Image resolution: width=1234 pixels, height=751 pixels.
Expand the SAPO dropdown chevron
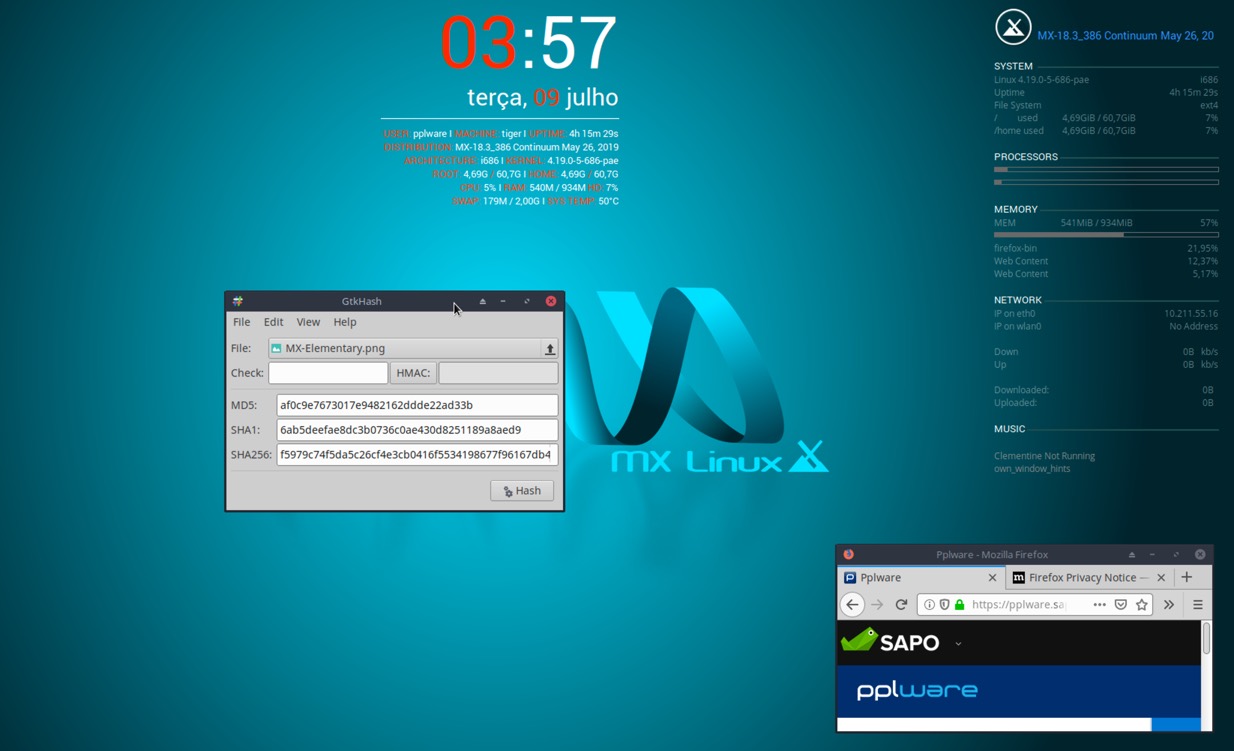click(957, 645)
